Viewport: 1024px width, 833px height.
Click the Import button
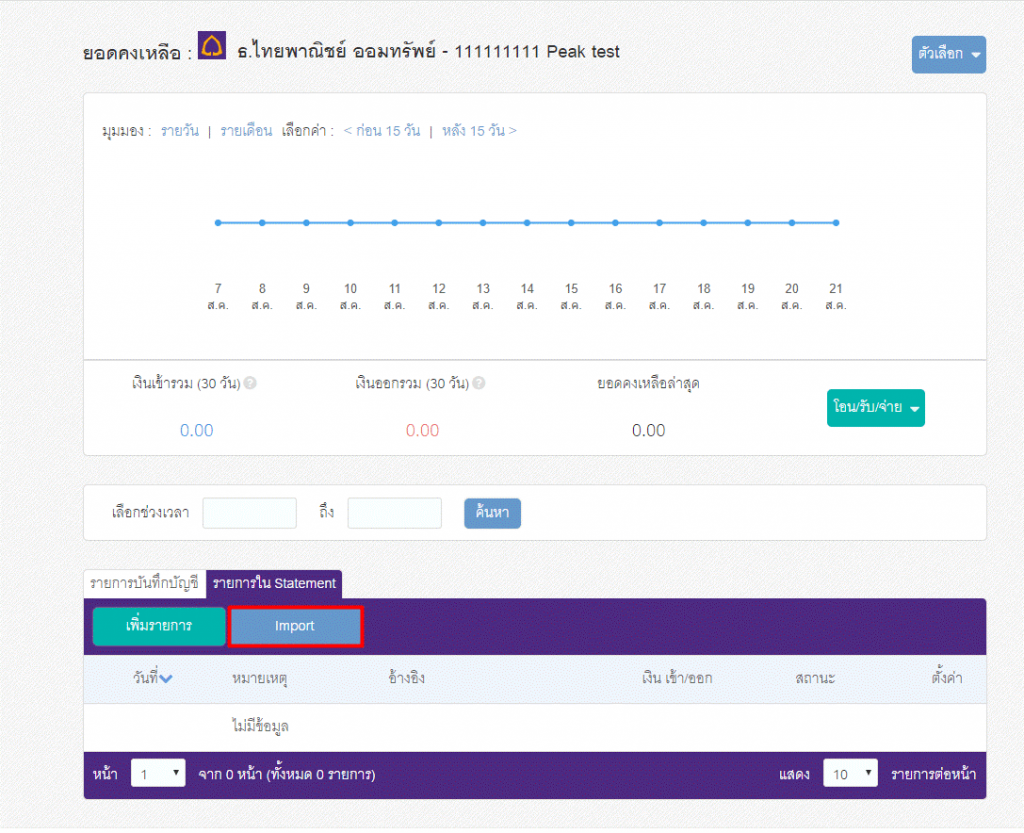tap(295, 626)
